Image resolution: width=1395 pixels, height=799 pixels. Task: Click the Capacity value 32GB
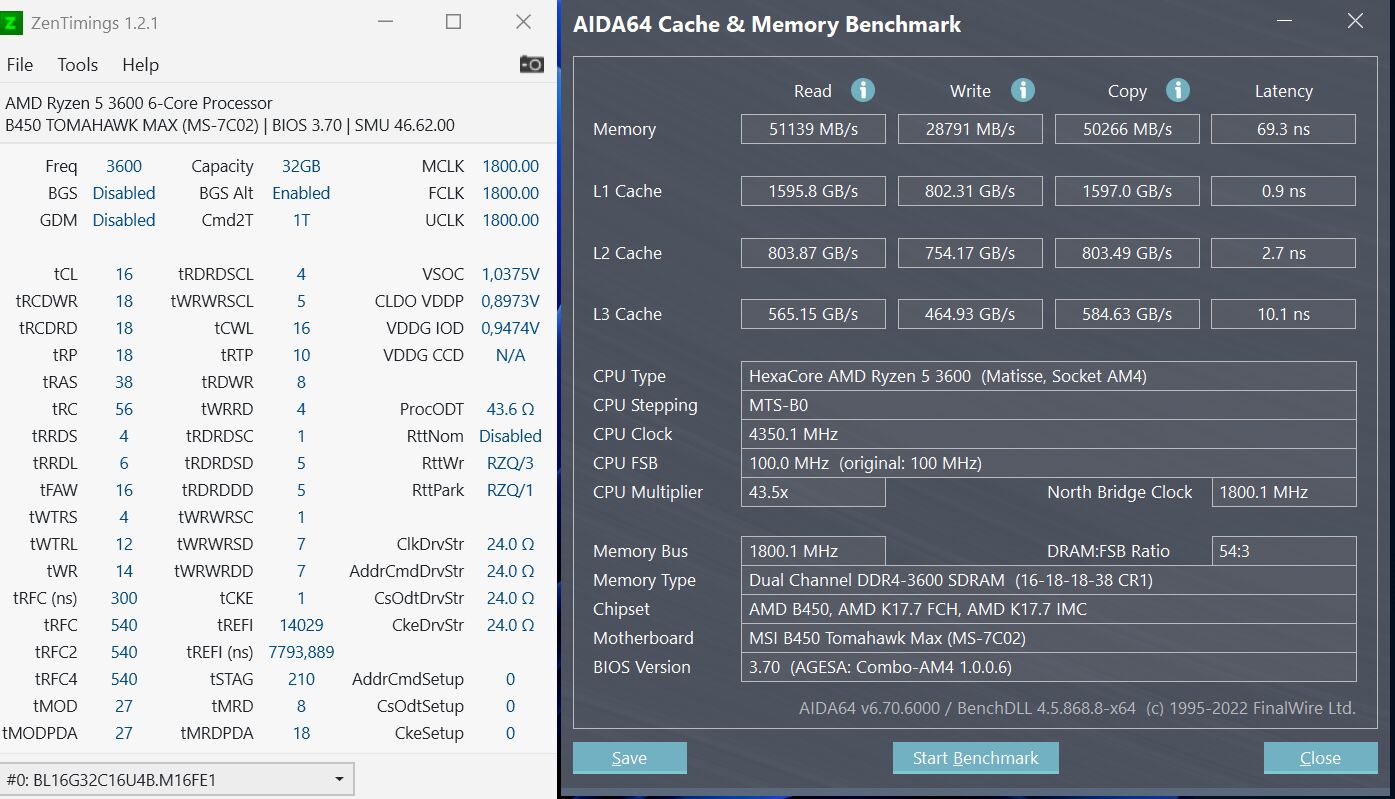click(x=301, y=166)
